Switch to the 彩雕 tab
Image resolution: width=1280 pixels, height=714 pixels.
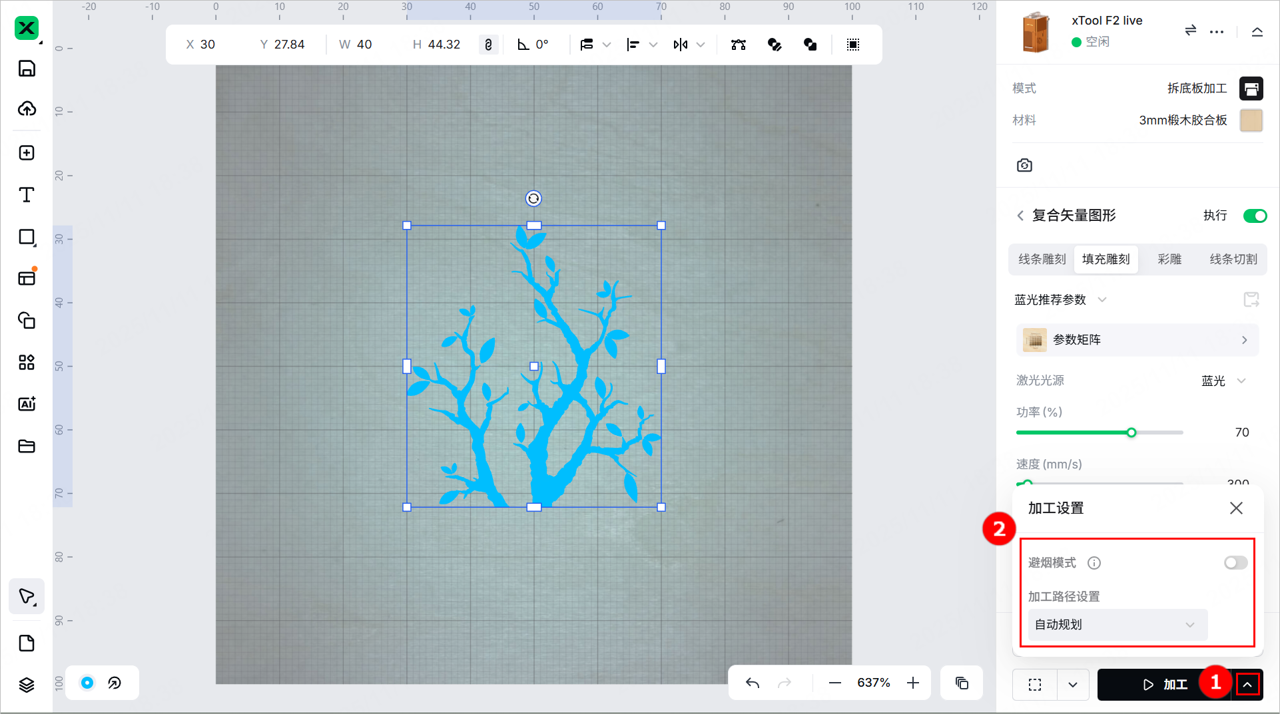1169,260
